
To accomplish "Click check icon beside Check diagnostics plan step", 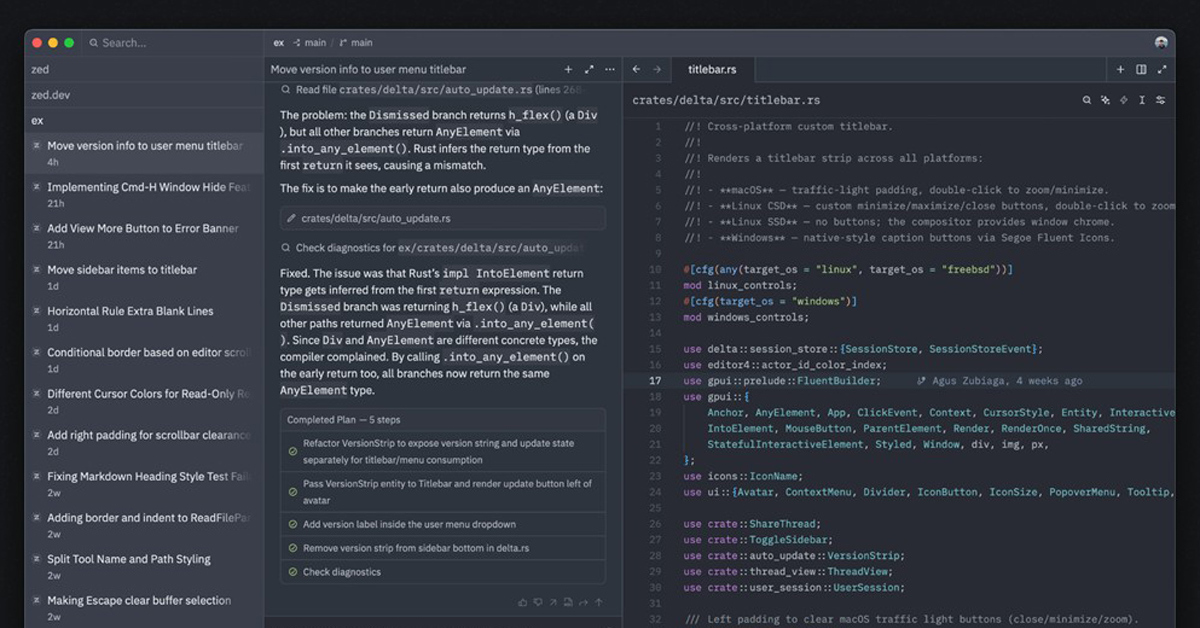I will (x=293, y=572).
